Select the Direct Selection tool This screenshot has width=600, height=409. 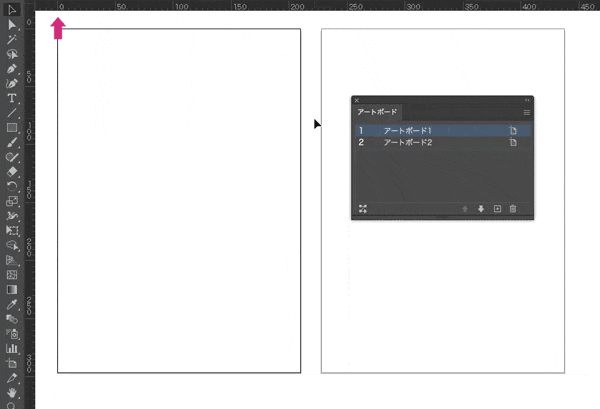tap(12, 24)
